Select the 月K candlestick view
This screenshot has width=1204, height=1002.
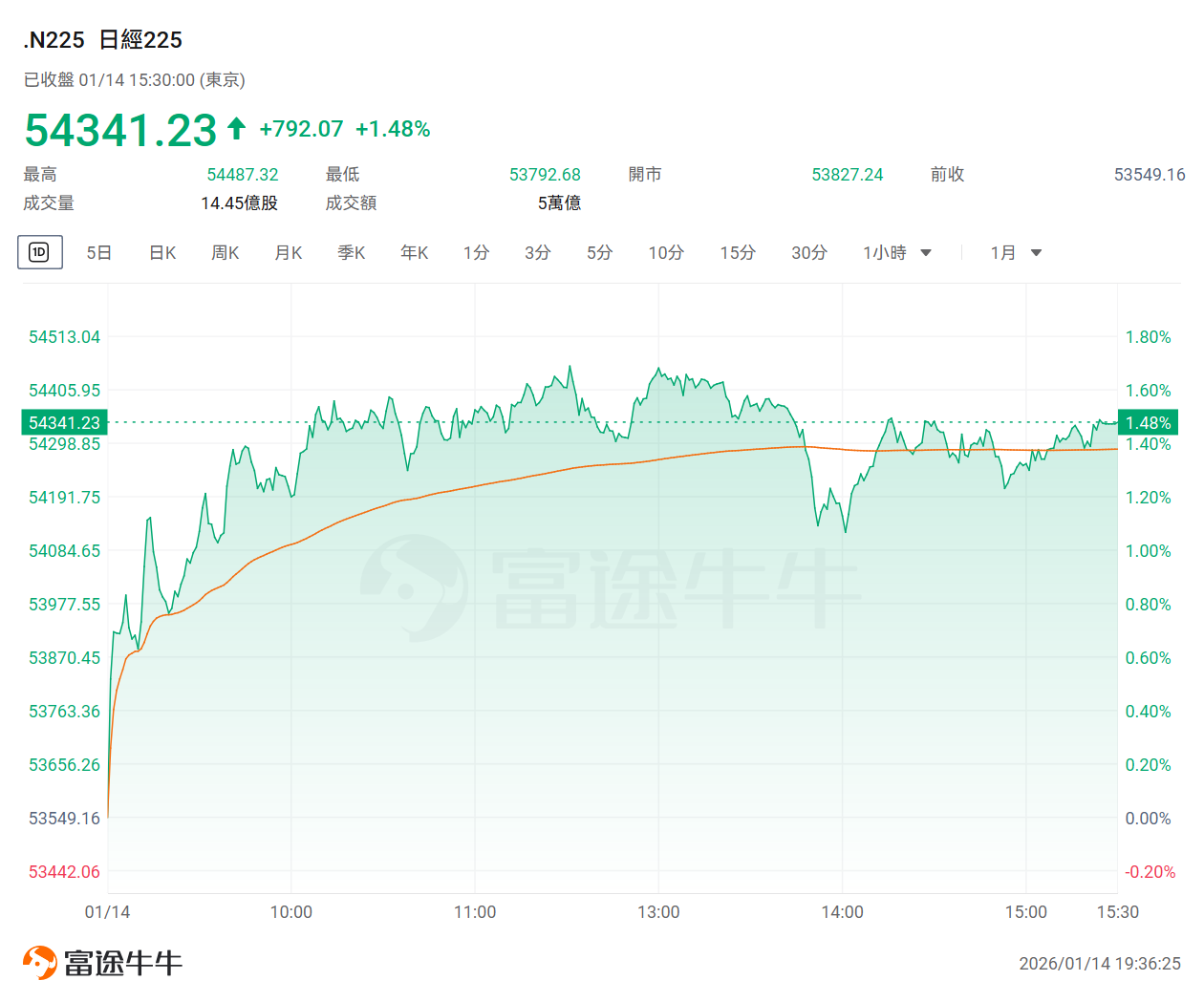click(289, 253)
